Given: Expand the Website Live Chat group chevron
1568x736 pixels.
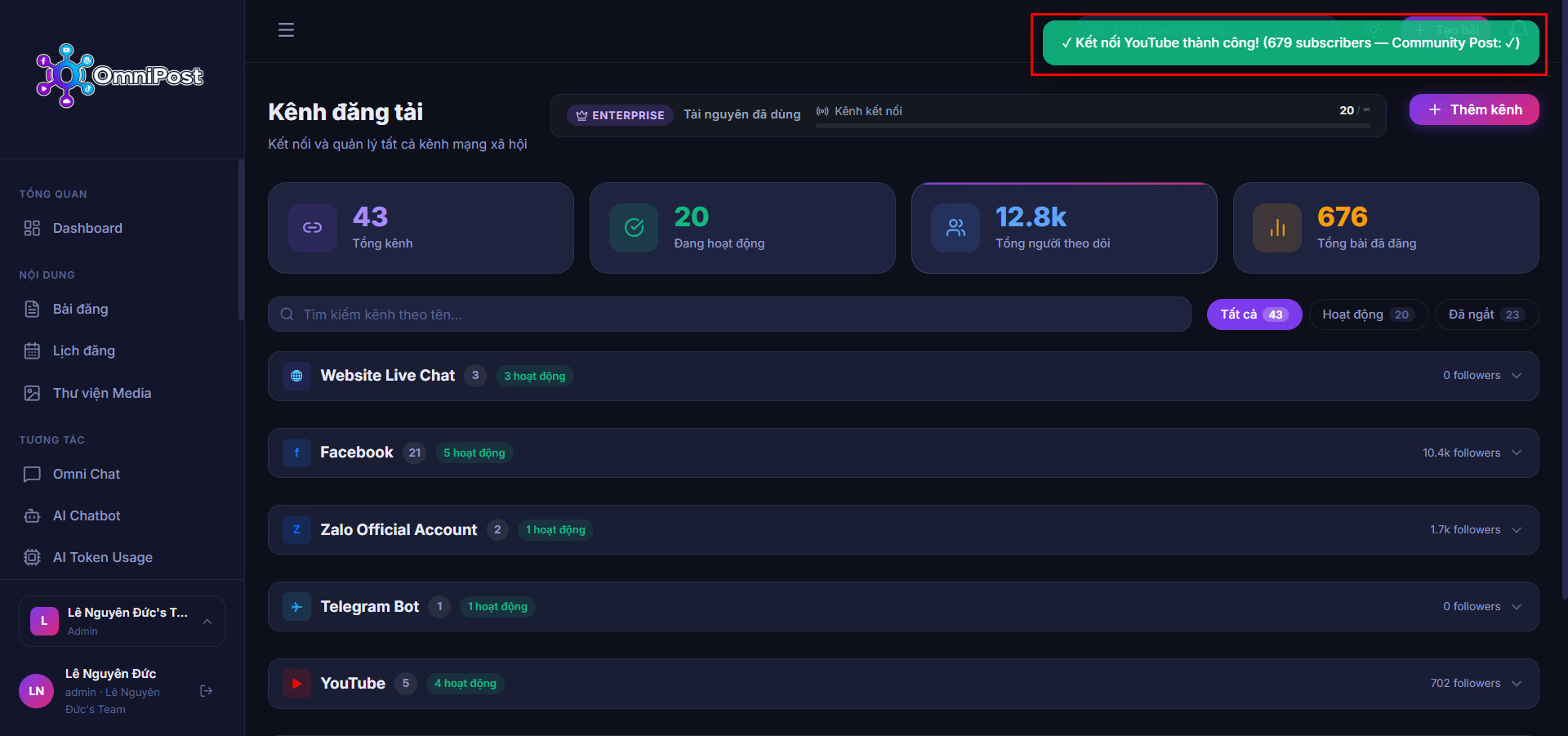Looking at the screenshot, I should click(x=1517, y=376).
